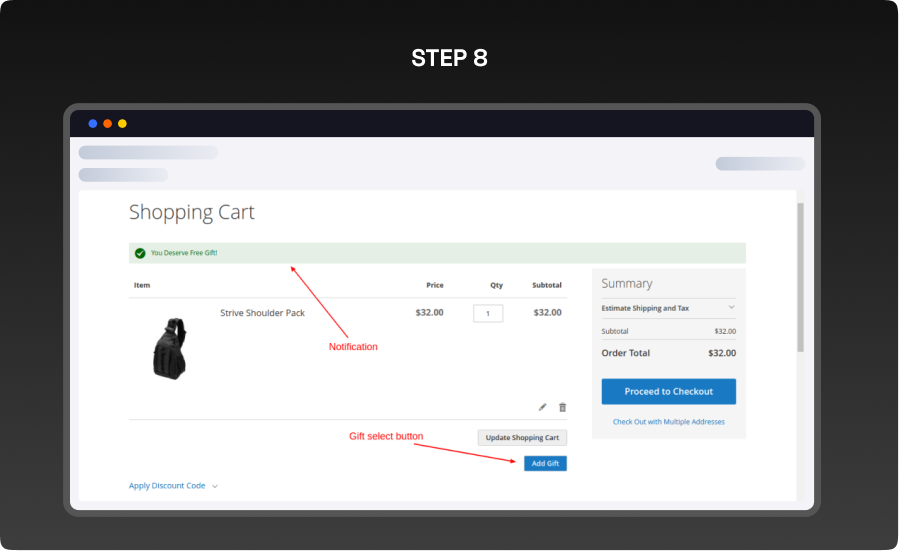899x551 pixels.
Task: Click the "You Deserve Free Gift!" notification message
Action: [184, 253]
